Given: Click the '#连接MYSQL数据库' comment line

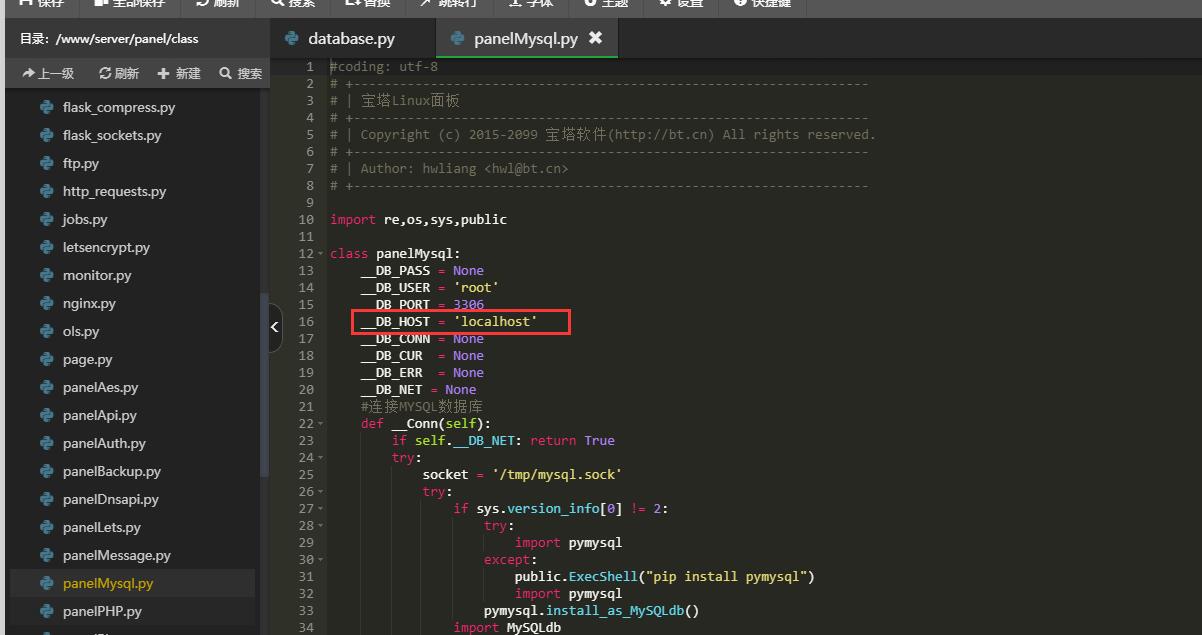Looking at the screenshot, I should pyautogui.click(x=422, y=407).
